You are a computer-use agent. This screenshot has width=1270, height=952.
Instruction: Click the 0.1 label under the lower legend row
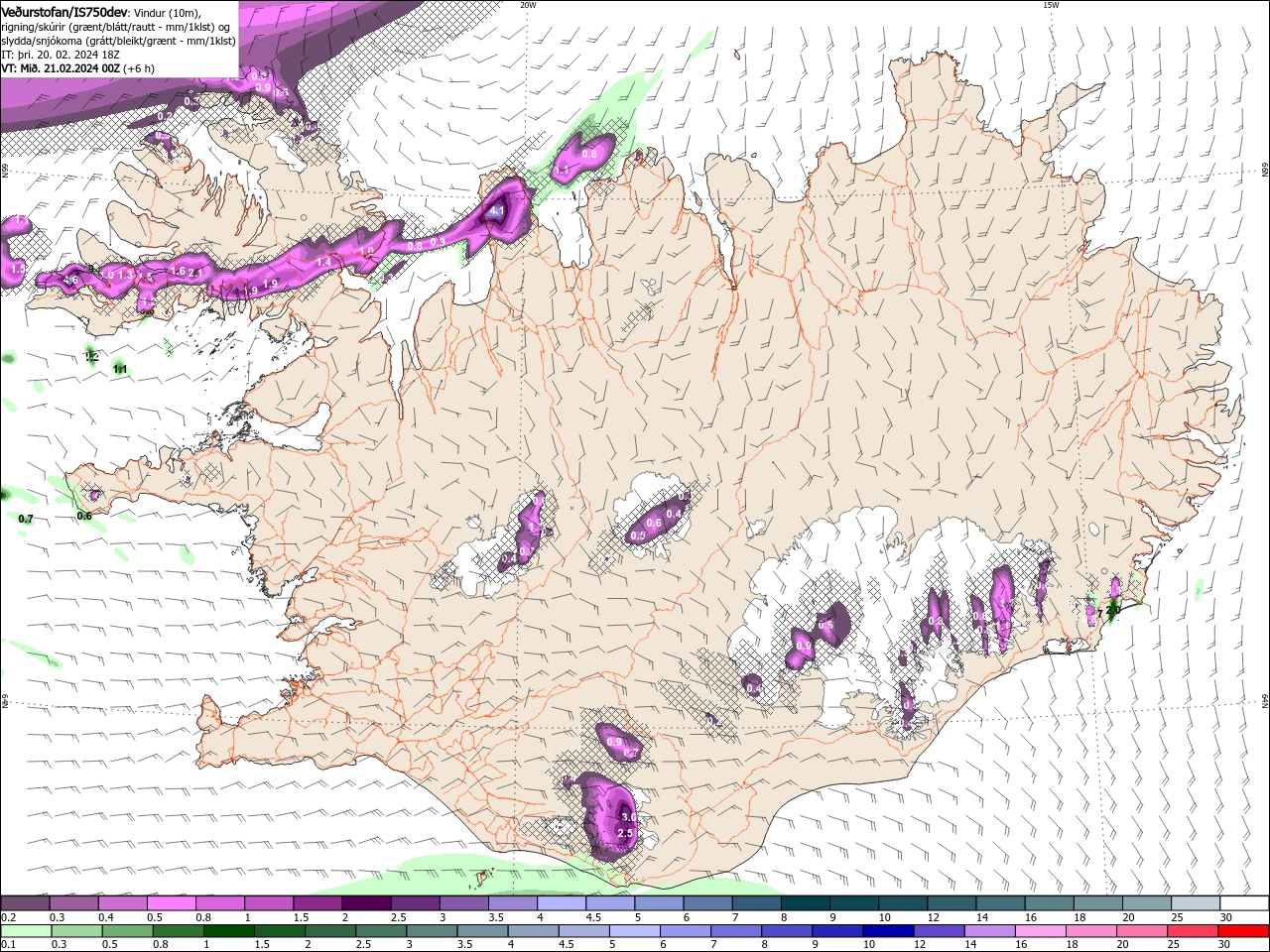pyautogui.click(x=8, y=946)
